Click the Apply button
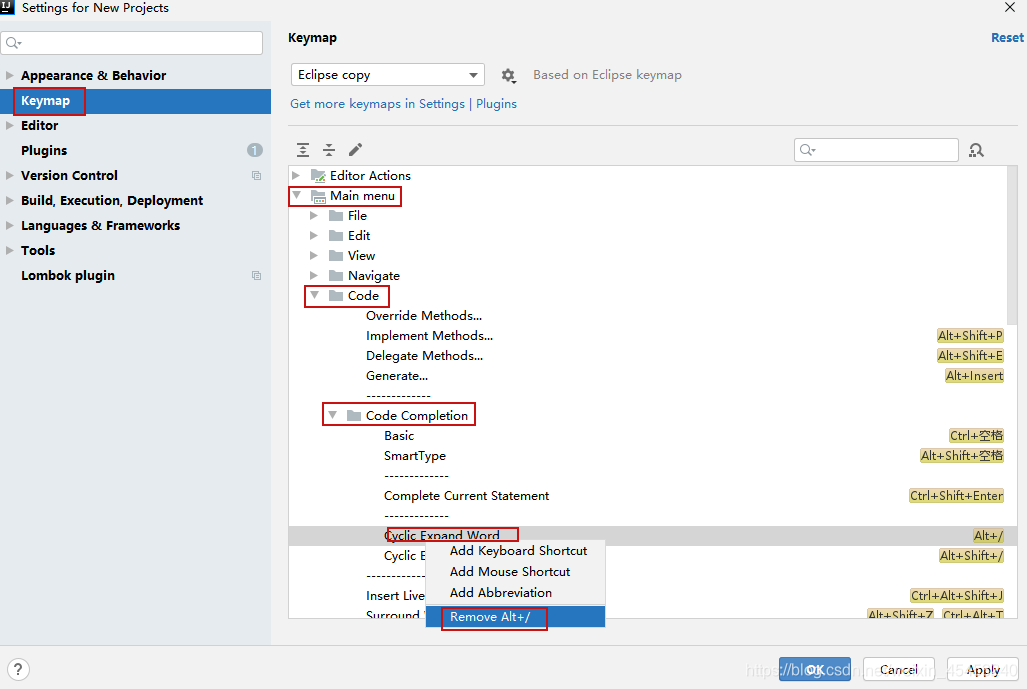 [x=982, y=669]
